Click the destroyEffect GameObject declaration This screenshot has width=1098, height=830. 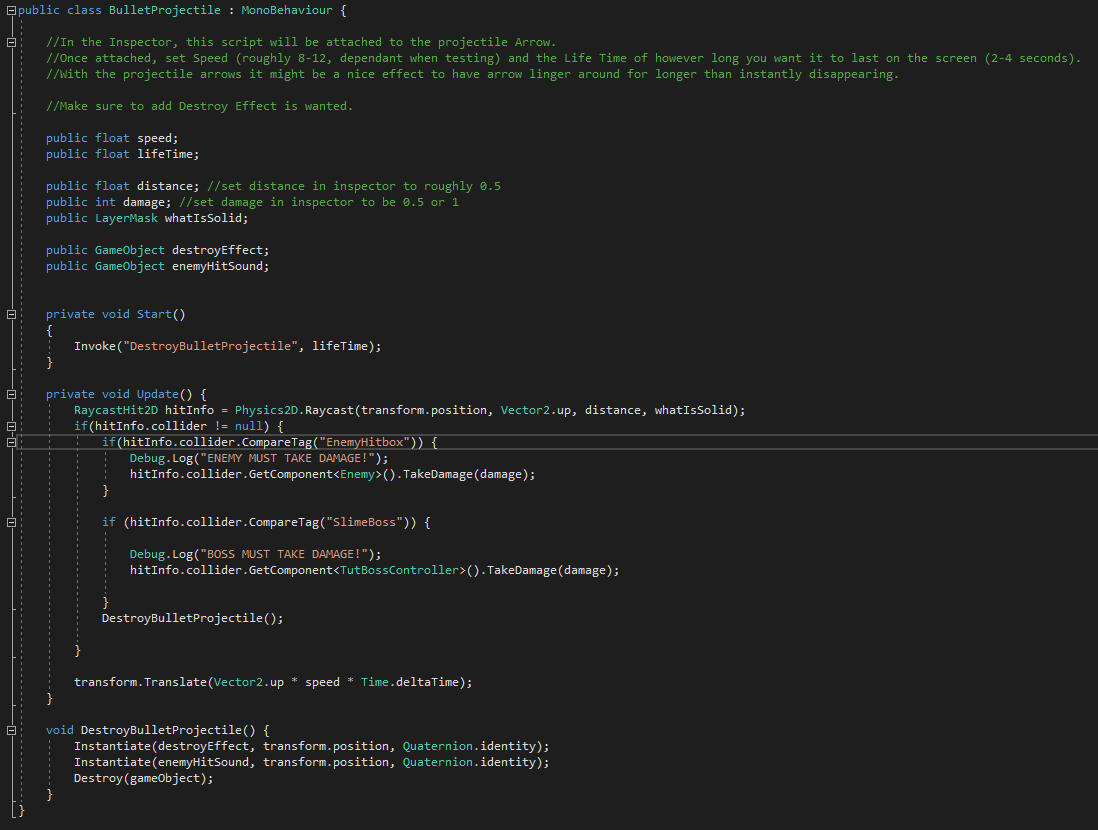coord(158,250)
